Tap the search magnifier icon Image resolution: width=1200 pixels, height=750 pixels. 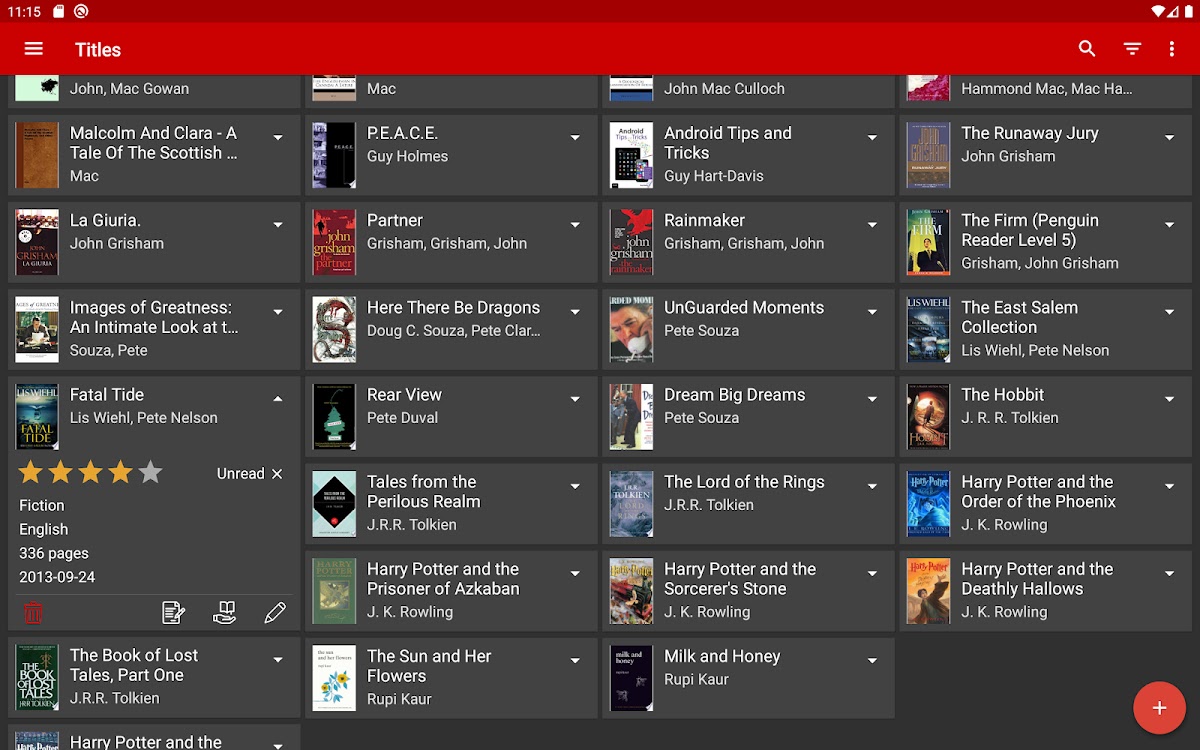click(x=1087, y=49)
